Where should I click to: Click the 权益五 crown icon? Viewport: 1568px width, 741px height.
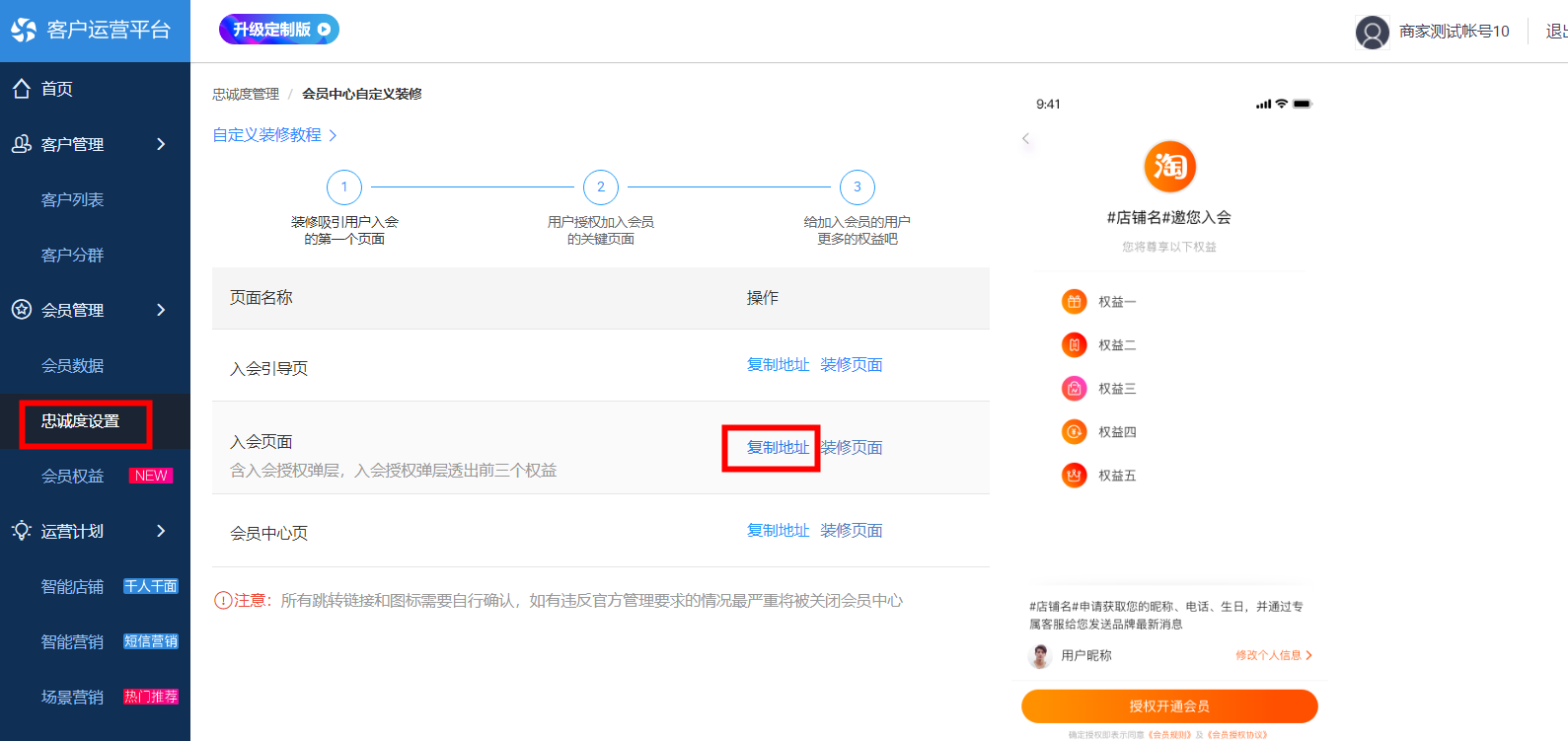point(1074,476)
